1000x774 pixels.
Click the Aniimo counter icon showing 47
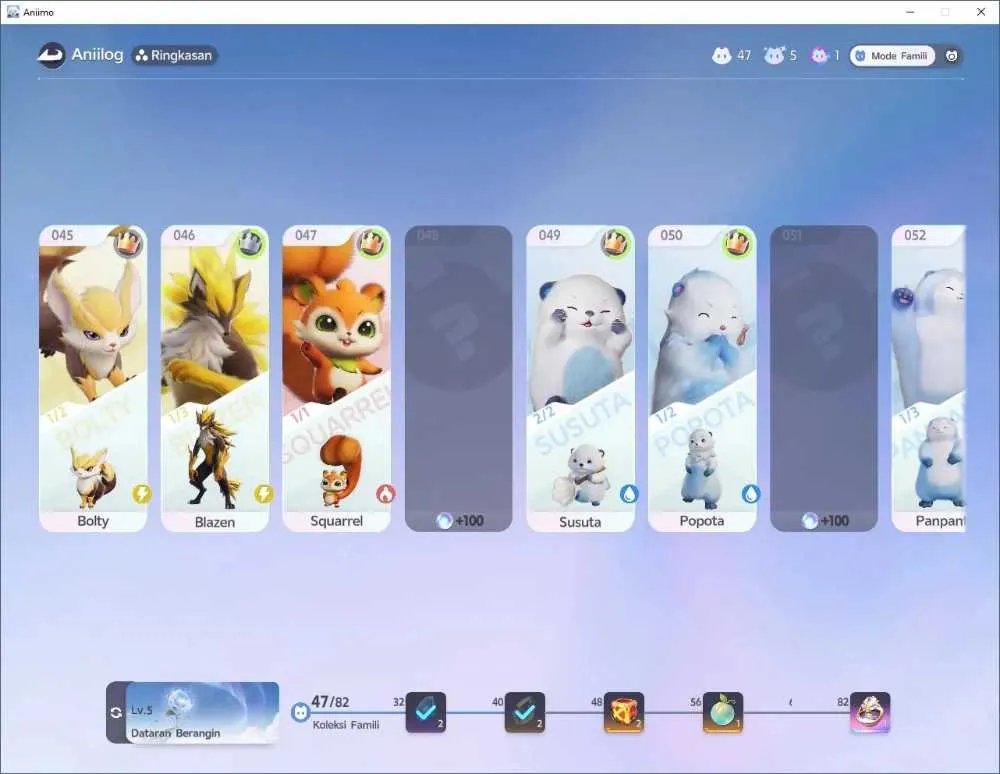[x=721, y=55]
